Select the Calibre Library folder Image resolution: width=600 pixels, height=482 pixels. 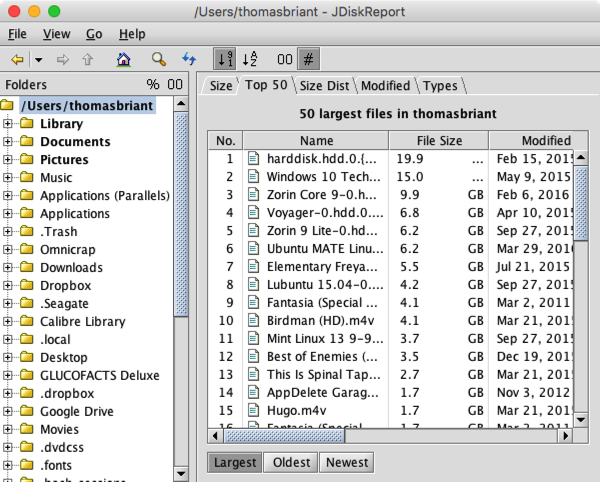tap(83, 321)
